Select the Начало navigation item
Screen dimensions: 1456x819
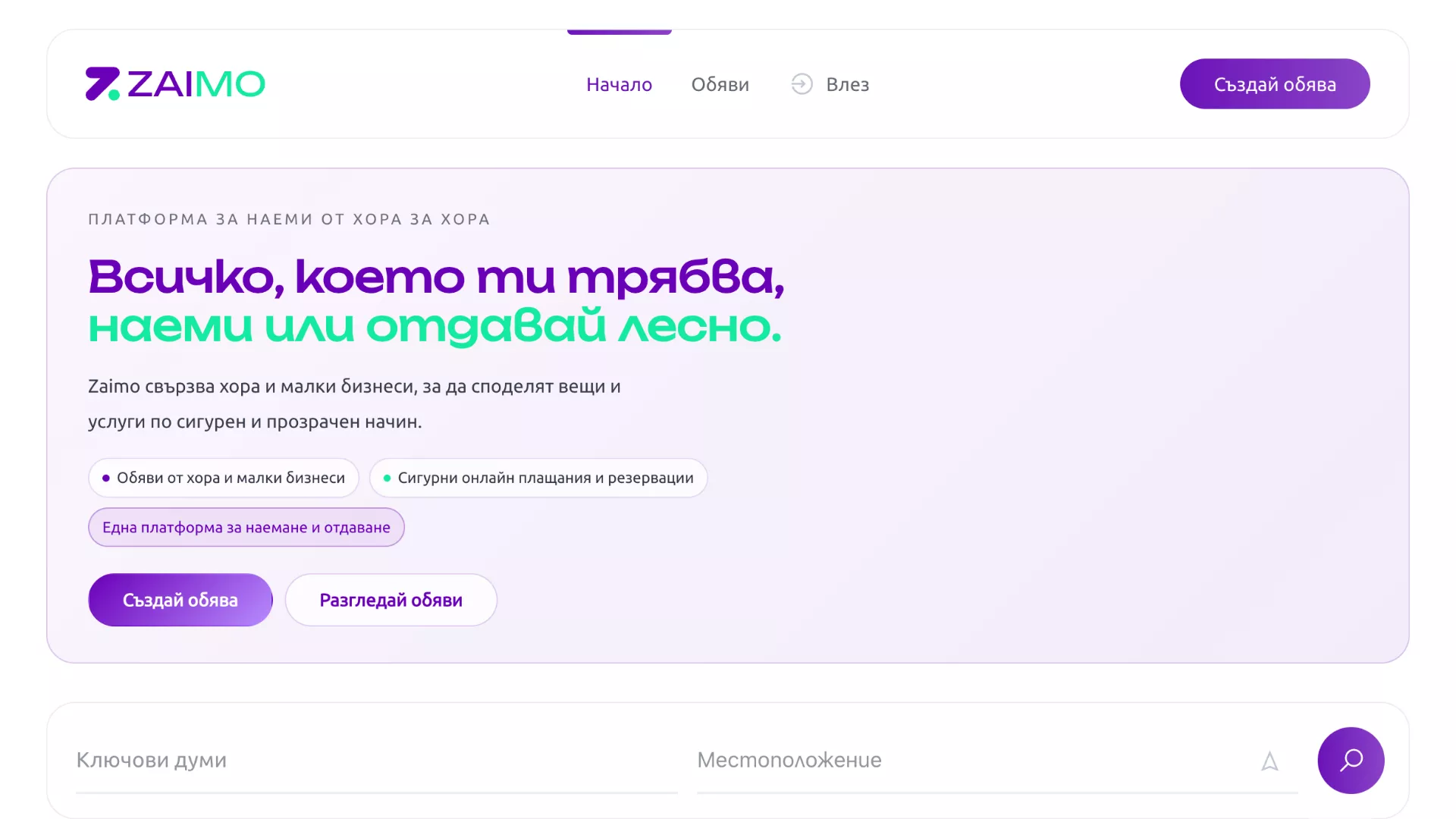pos(619,84)
